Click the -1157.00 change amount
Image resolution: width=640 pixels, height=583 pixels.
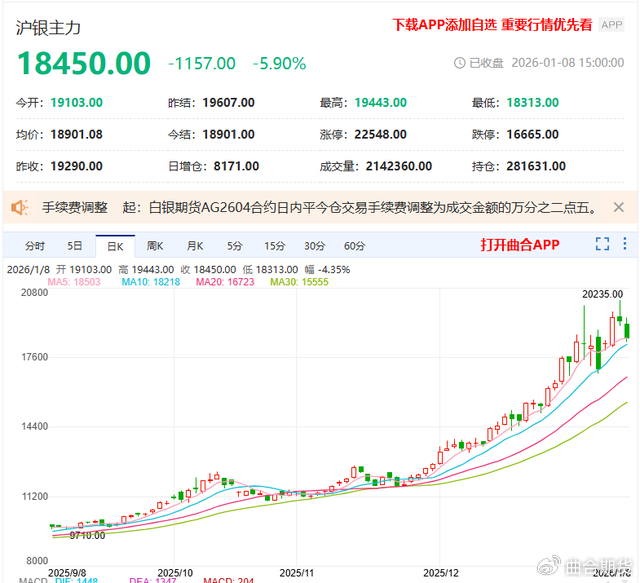point(202,63)
